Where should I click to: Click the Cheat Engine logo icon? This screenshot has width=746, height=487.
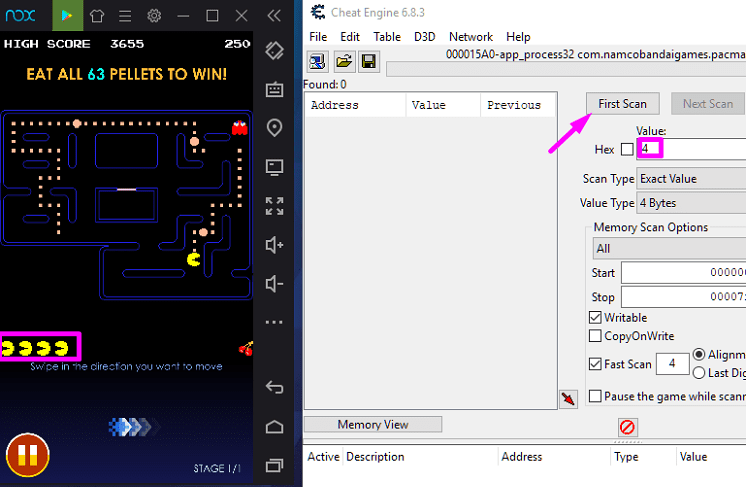[x=318, y=12]
